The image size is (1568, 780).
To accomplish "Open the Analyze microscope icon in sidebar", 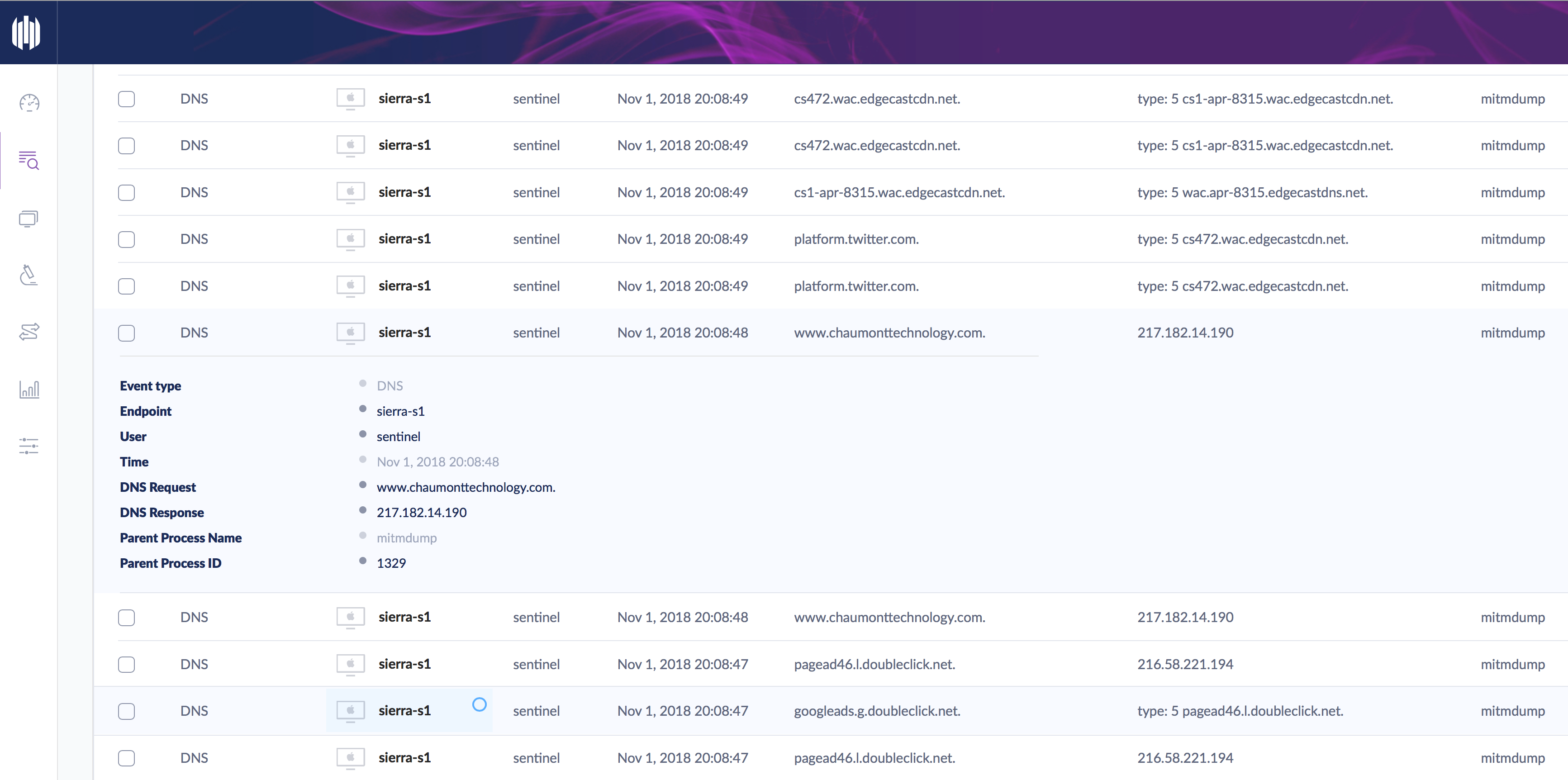I will 29,275.
